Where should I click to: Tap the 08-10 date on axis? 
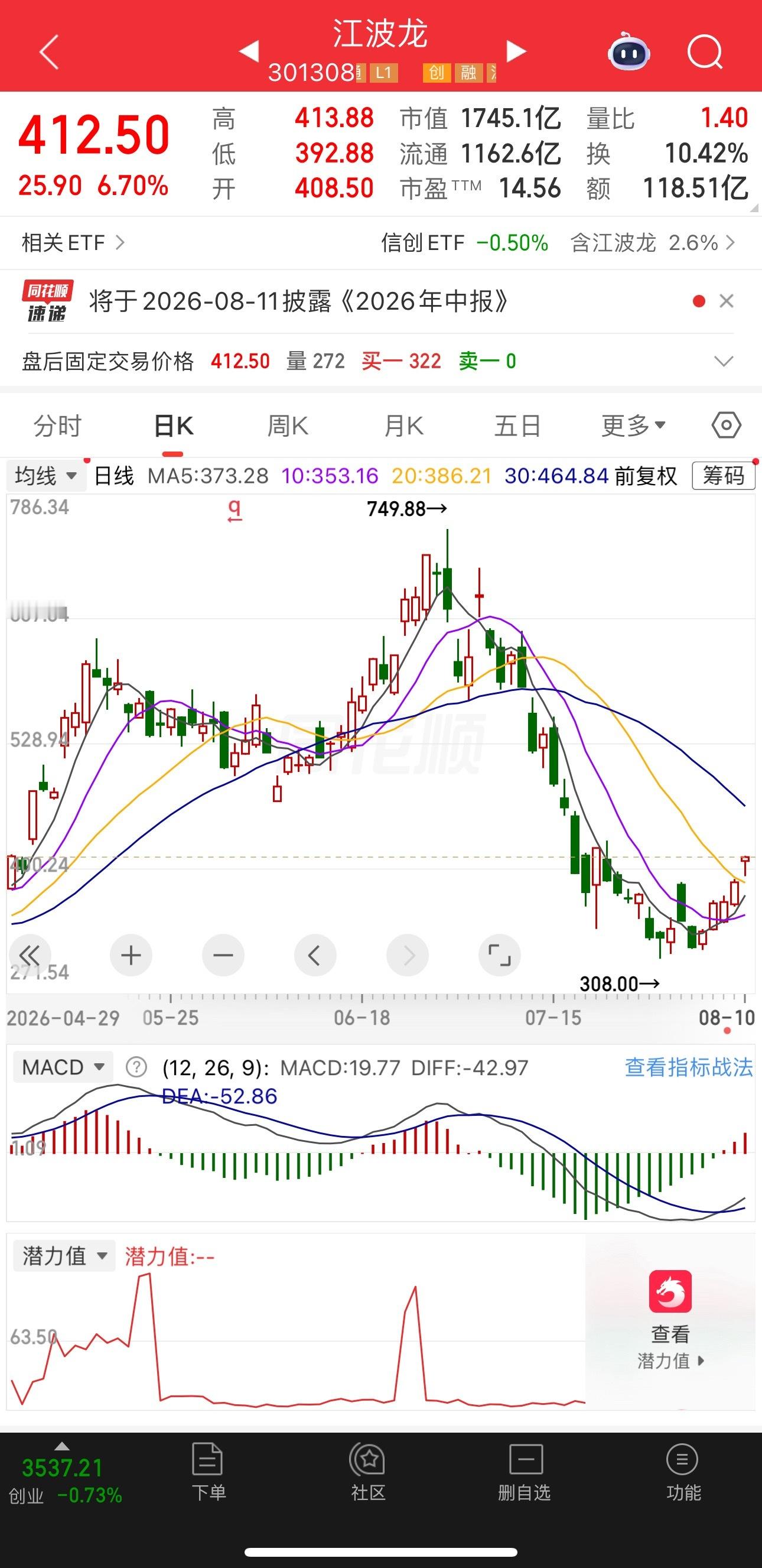point(727,1018)
